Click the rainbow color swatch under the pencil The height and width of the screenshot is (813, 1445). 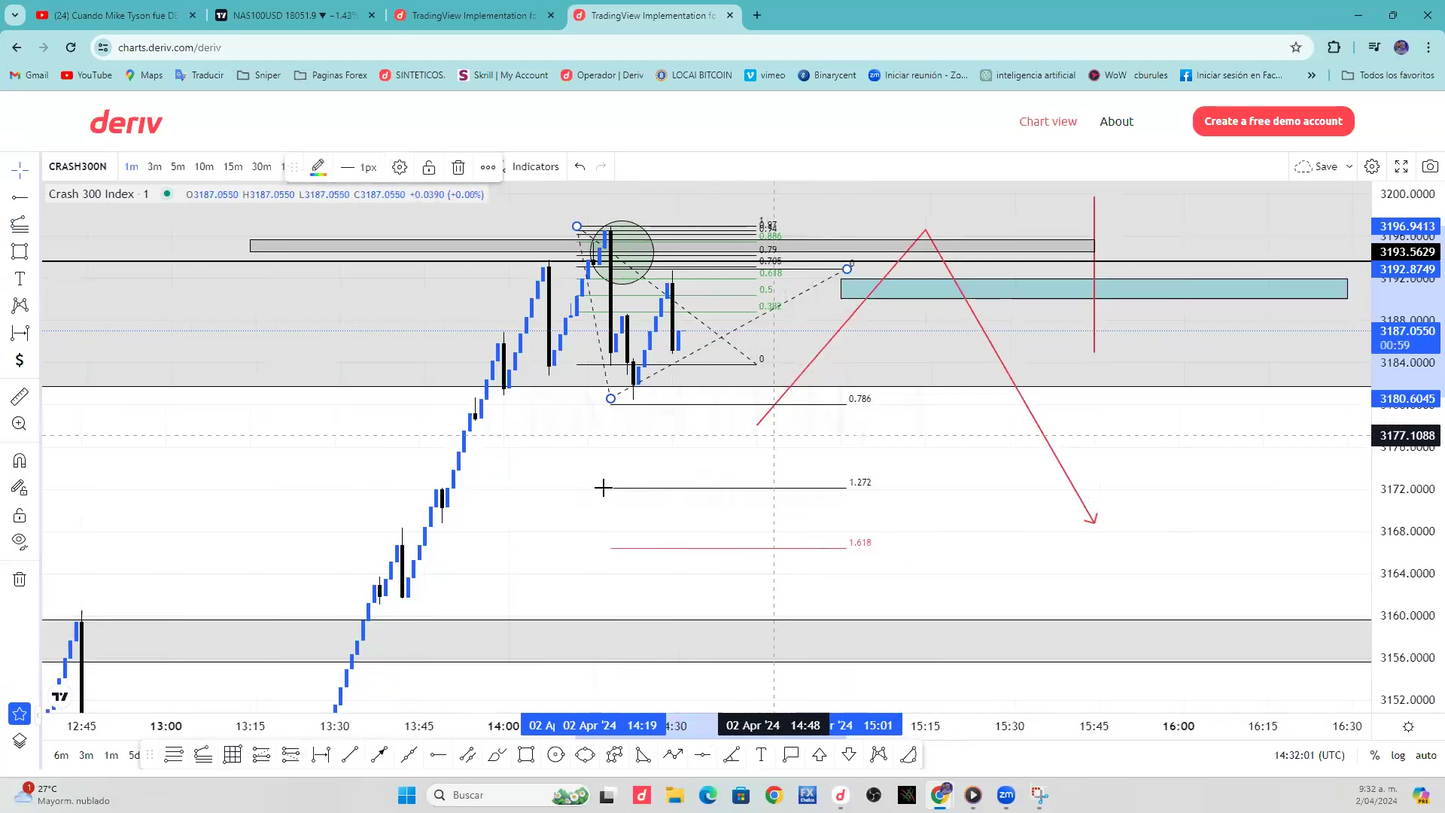[x=317, y=174]
